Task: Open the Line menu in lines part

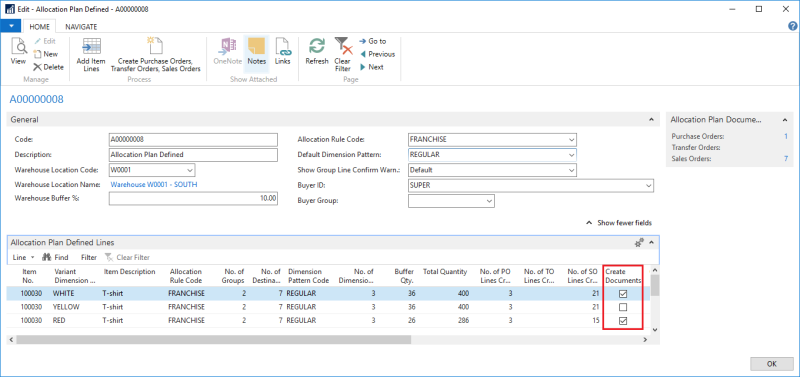Action: click(23, 257)
